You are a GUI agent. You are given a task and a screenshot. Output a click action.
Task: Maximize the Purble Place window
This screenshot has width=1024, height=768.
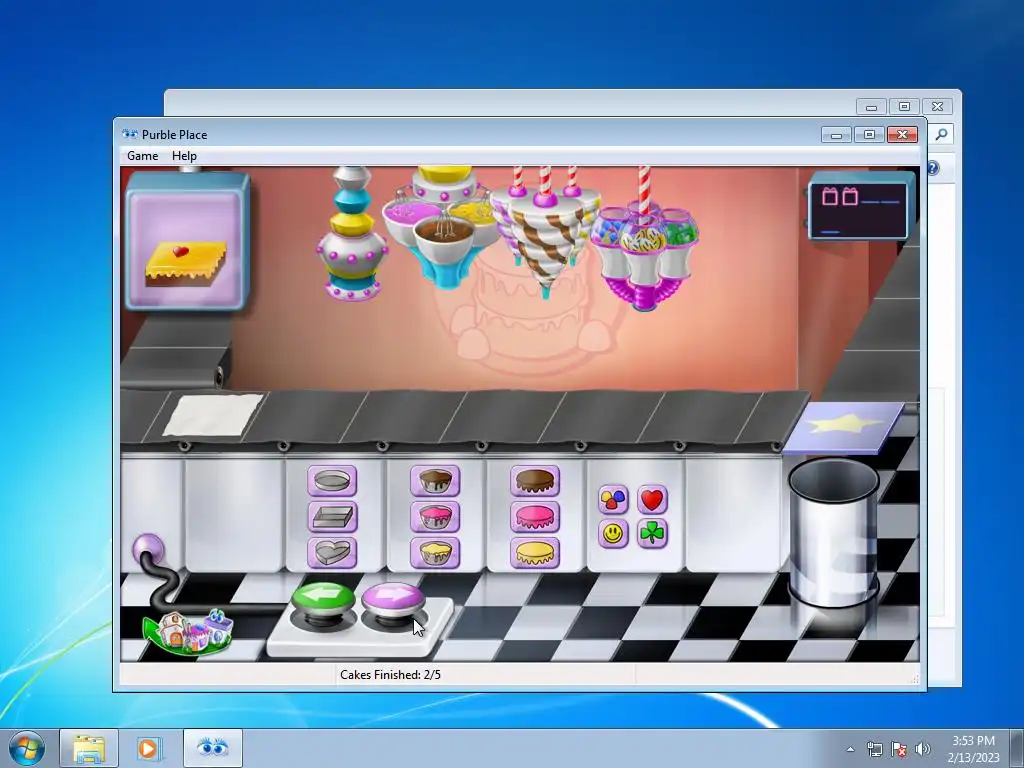[x=869, y=135]
